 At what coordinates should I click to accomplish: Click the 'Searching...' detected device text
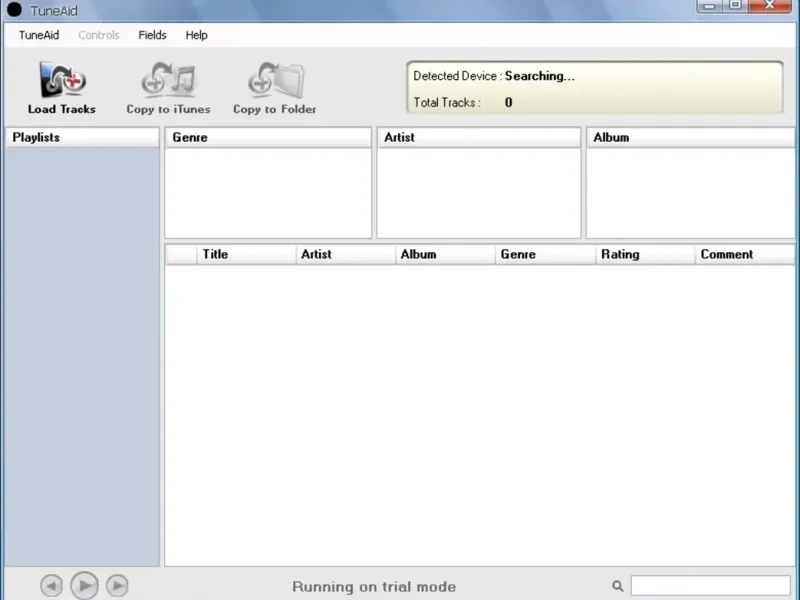click(x=540, y=76)
